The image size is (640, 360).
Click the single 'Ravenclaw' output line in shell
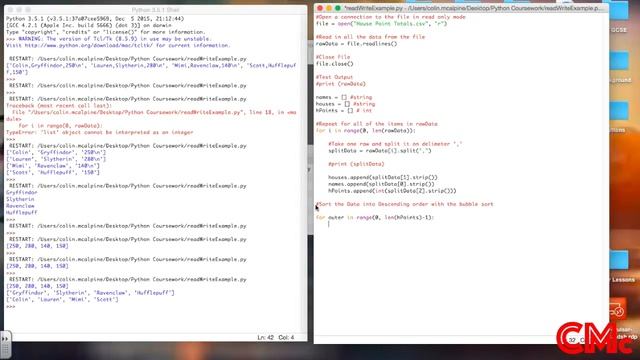pyautogui.click(x=20, y=206)
